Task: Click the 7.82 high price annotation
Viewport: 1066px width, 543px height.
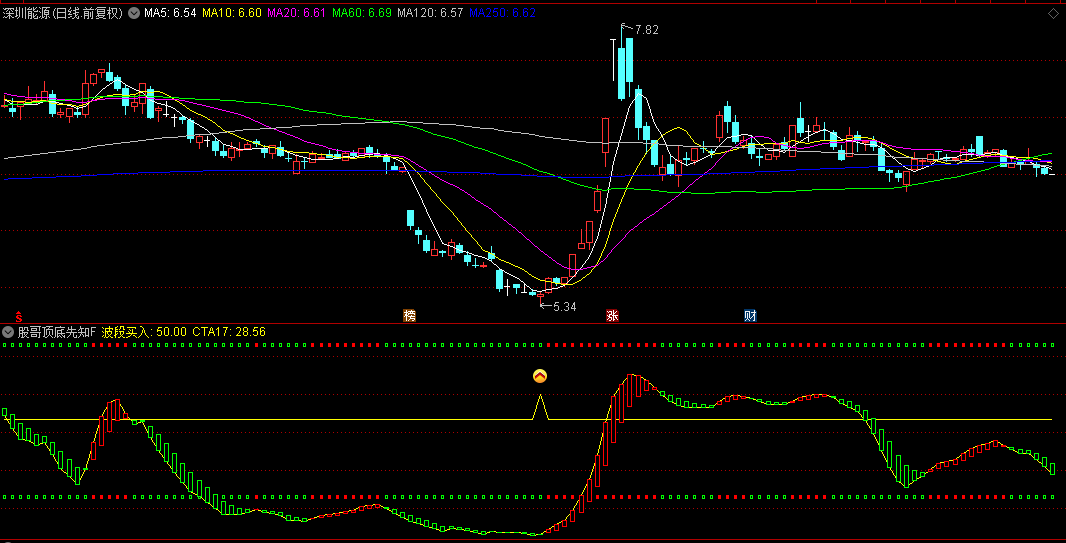Action: pos(646,30)
